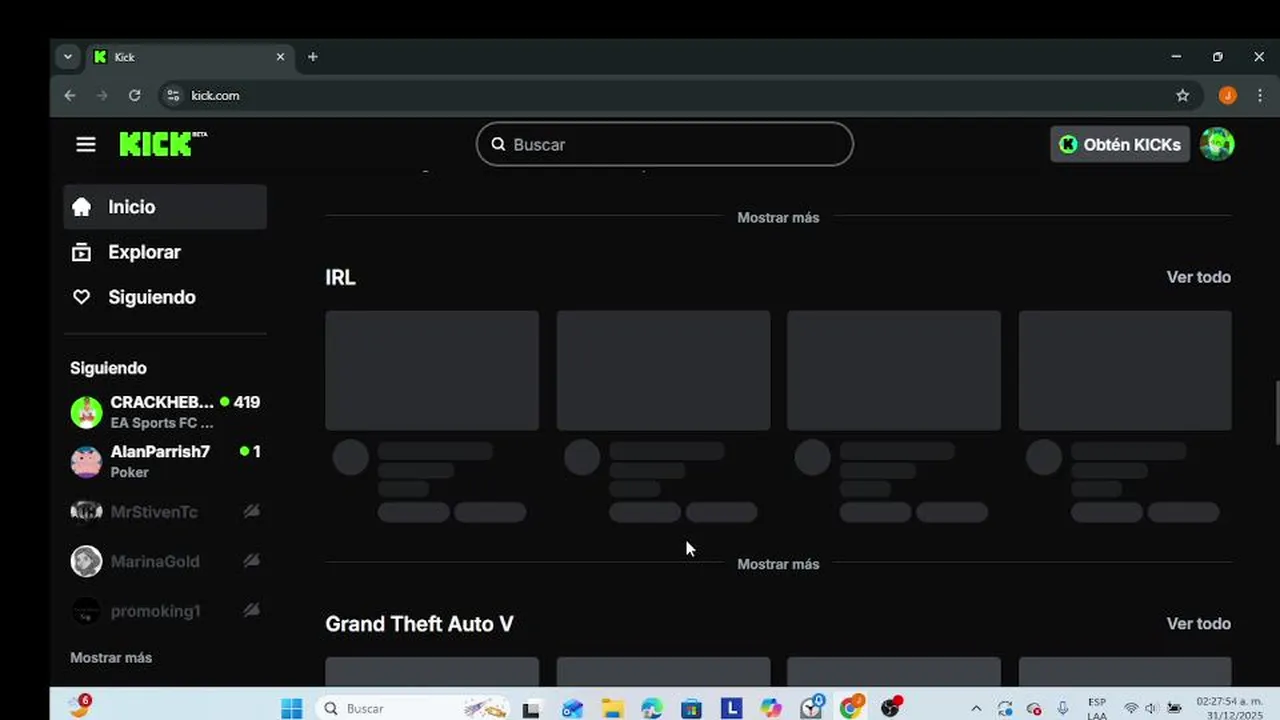The image size is (1280, 720).
Task: View site information icon in address bar
Action: click(172, 95)
